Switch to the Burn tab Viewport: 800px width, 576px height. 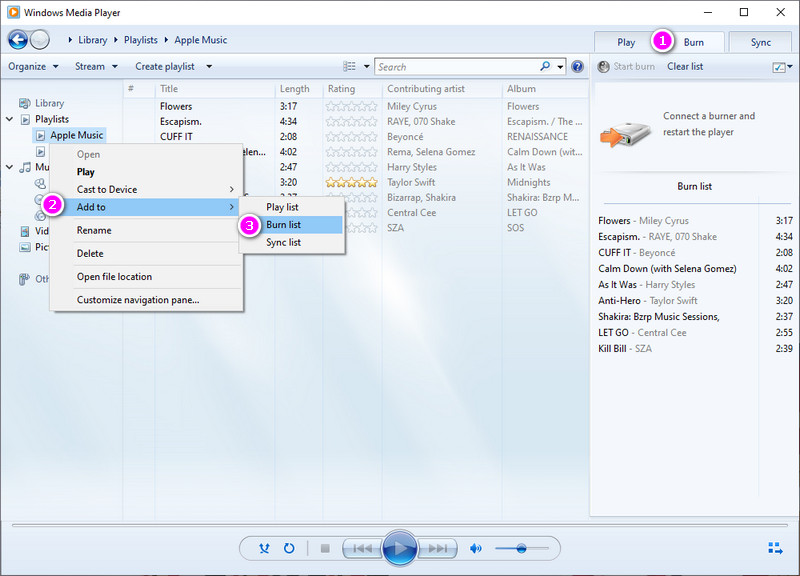click(693, 42)
